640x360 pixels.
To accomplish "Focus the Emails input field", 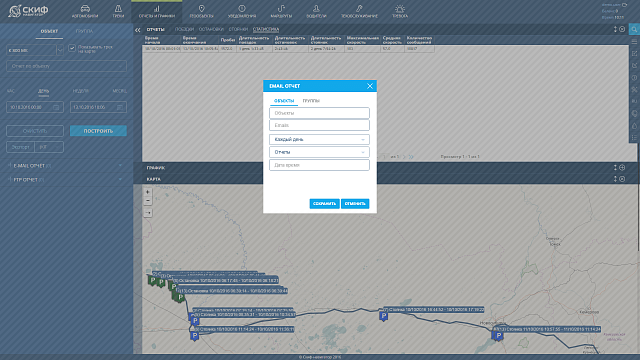I will [319, 125].
